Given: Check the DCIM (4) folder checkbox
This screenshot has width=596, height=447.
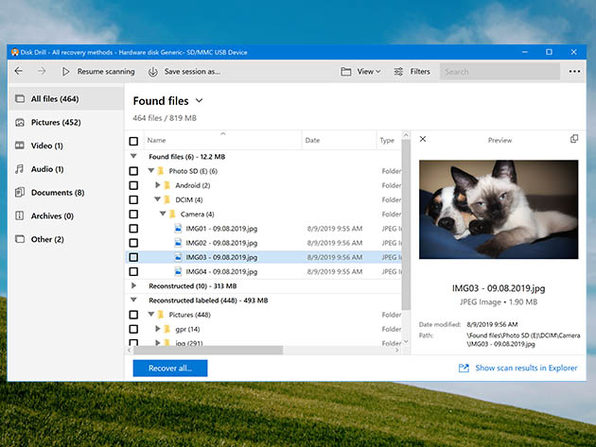Looking at the screenshot, I should (x=133, y=200).
